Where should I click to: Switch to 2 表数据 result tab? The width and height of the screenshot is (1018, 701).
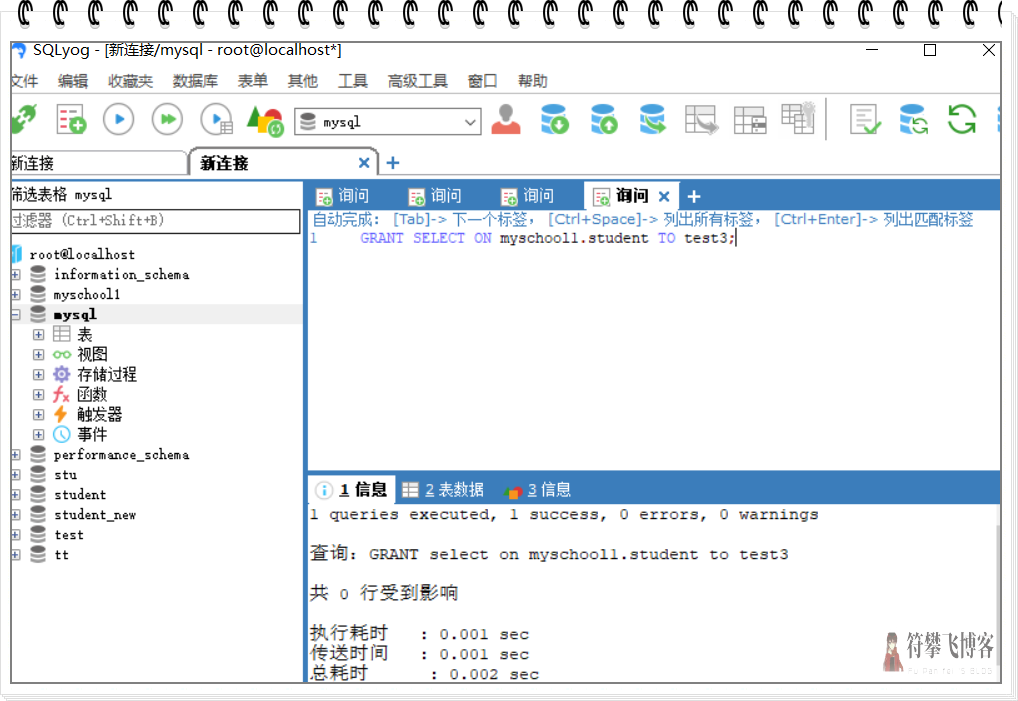pos(443,490)
